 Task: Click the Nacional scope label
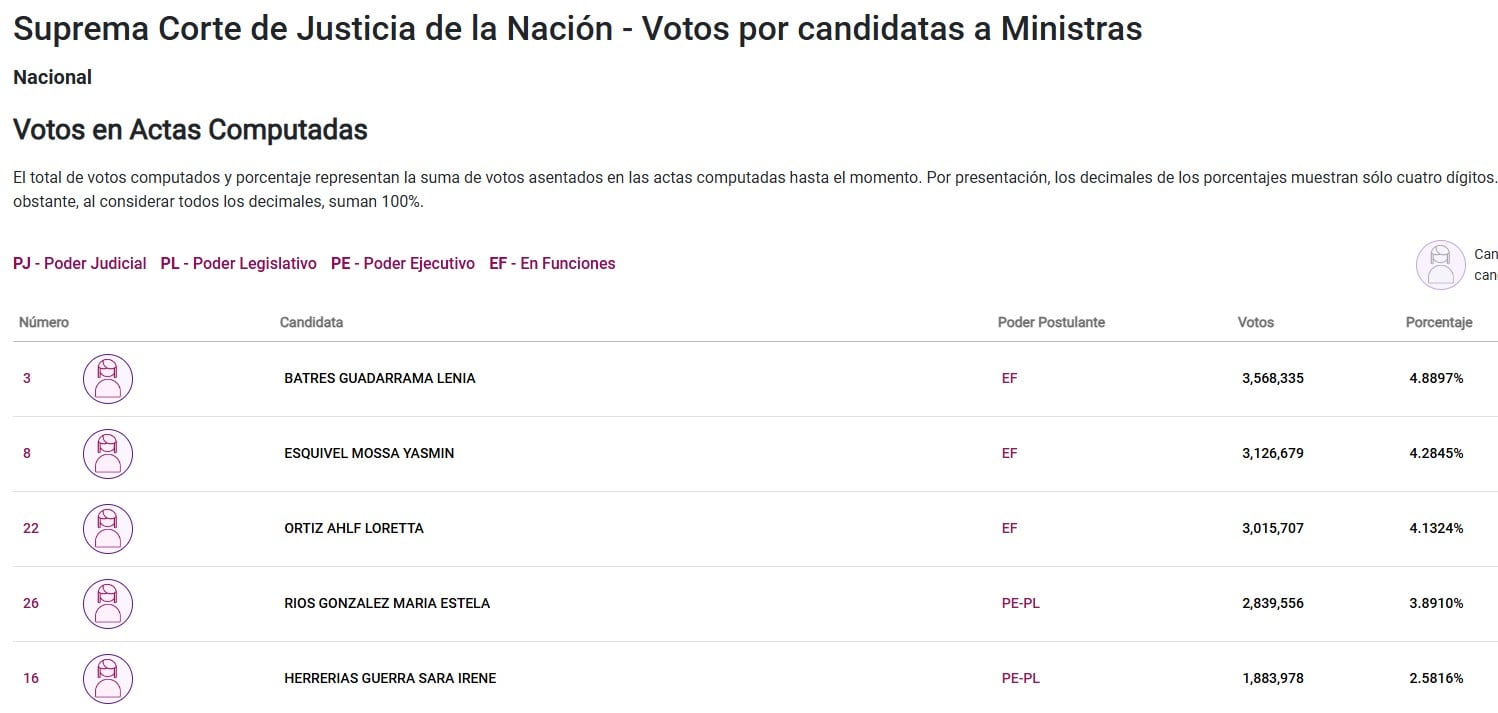(x=52, y=77)
